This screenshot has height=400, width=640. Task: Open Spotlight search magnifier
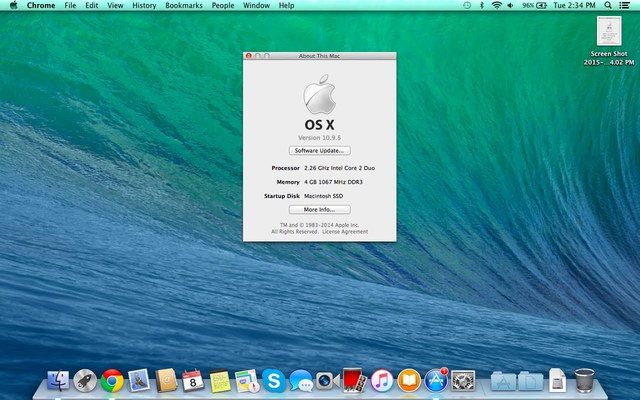click(608, 5)
